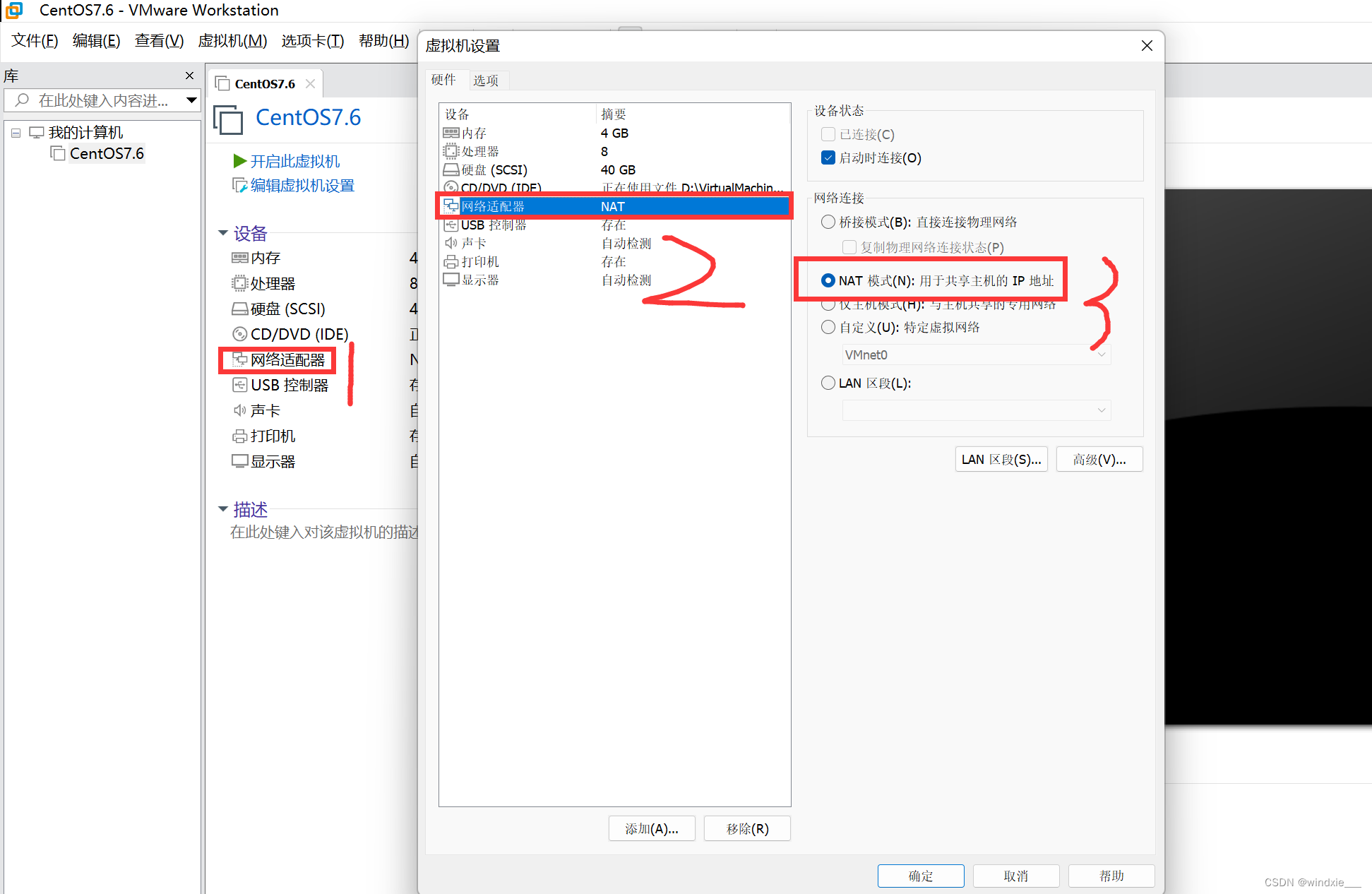The image size is (1372, 894).
Task: Collapse the 描述 section in main window
Action: click(223, 508)
